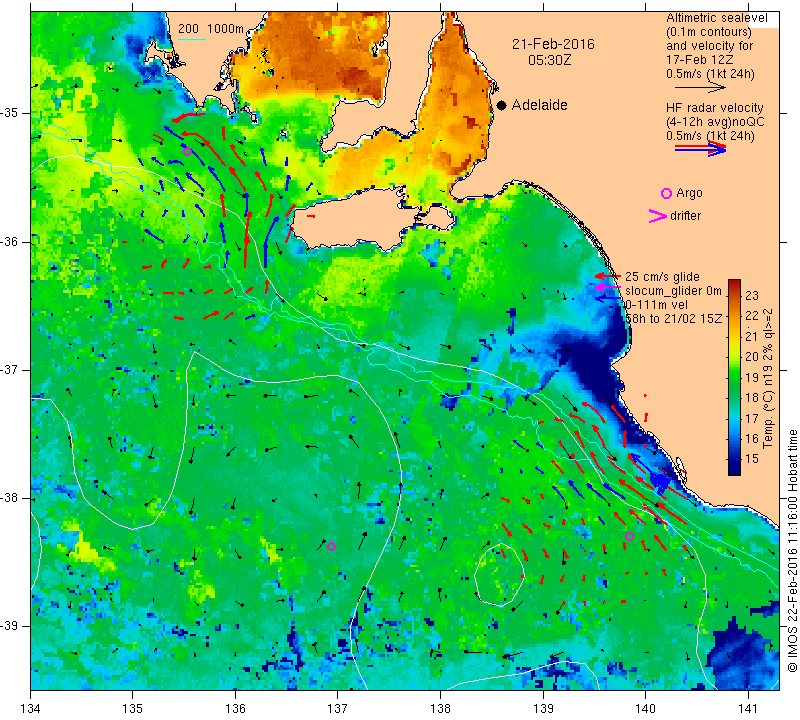
Task: Click the longitude 134 axis label
Action: pos(31,708)
